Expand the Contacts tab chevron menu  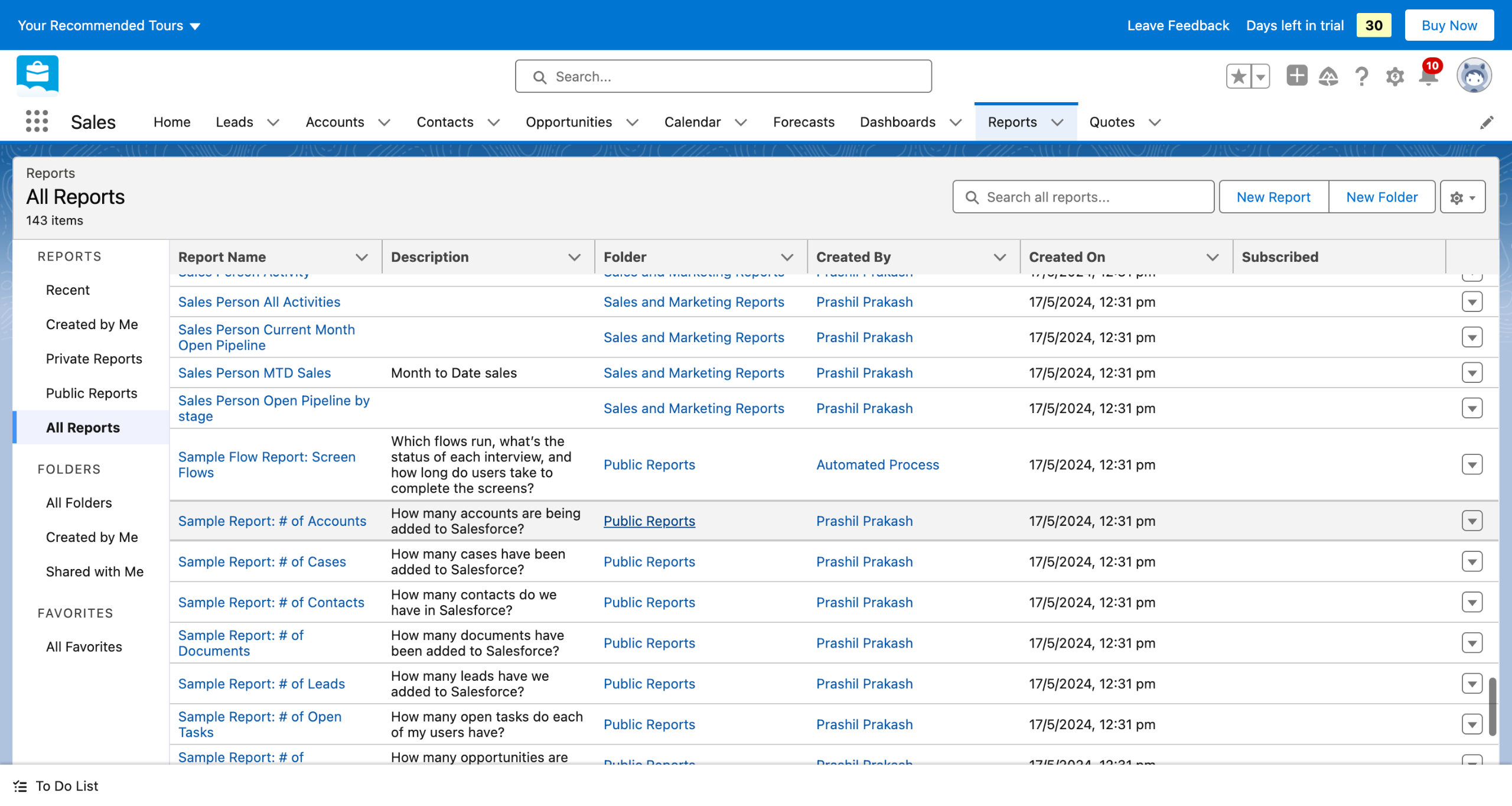coord(493,122)
